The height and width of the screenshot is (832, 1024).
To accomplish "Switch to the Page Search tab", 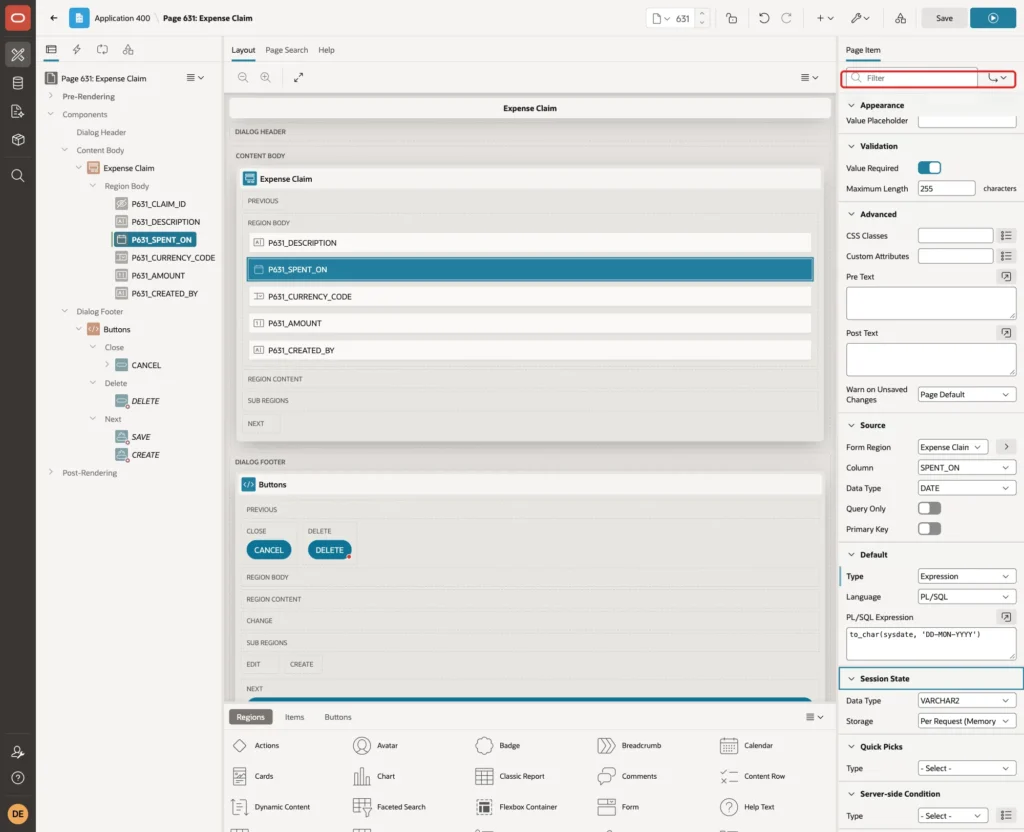I will coord(286,50).
